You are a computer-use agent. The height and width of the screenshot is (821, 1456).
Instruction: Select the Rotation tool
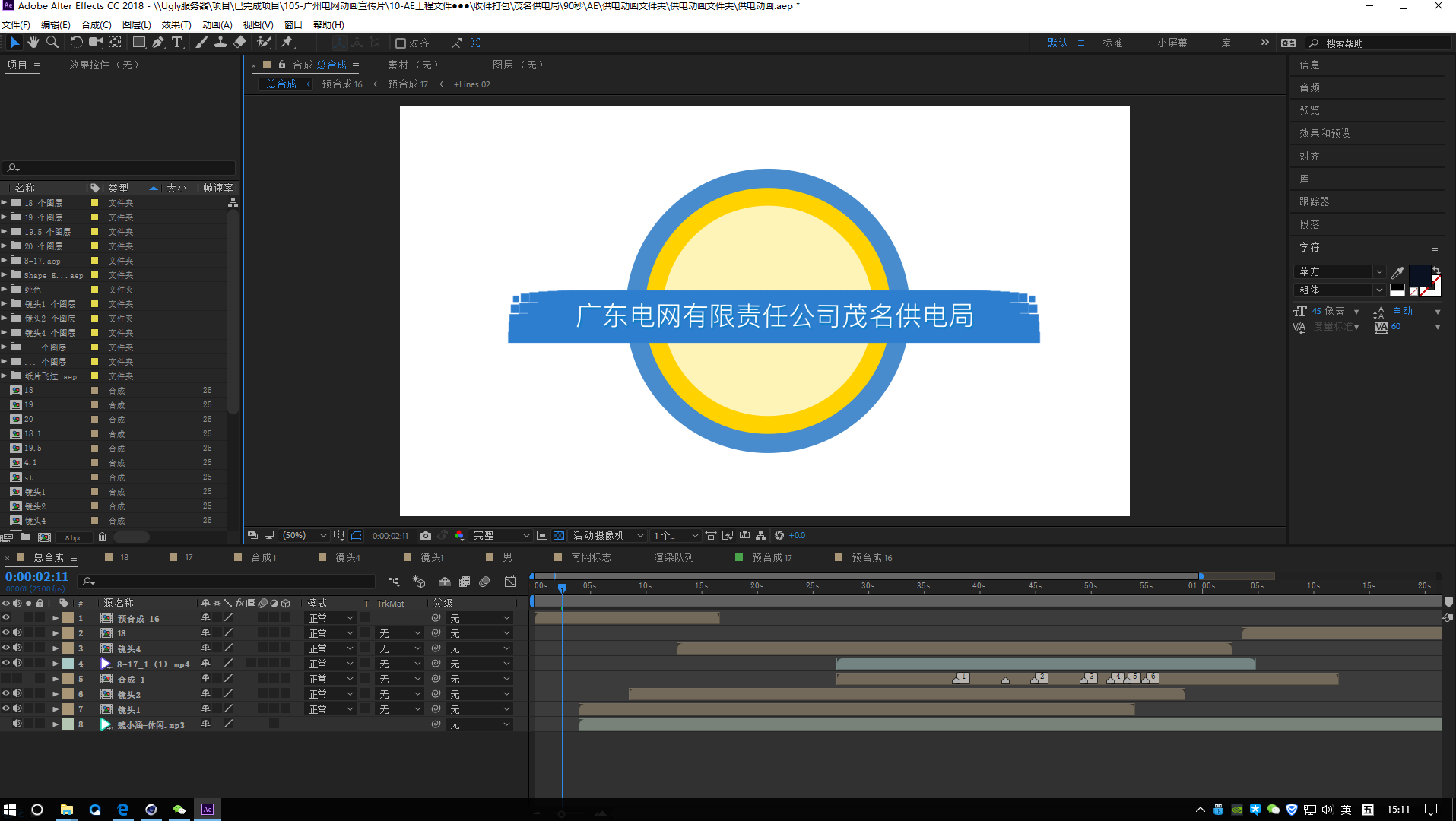click(76, 43)
